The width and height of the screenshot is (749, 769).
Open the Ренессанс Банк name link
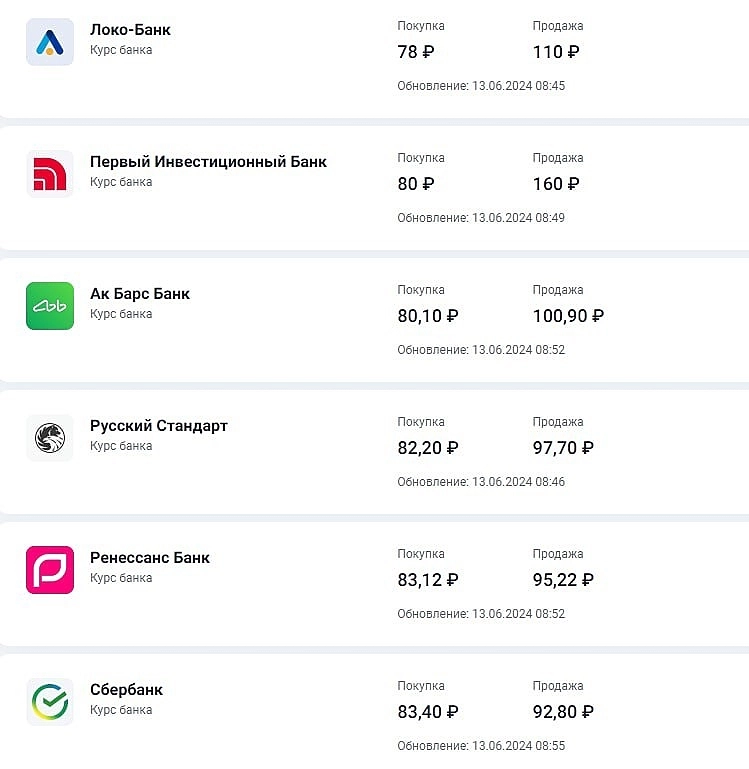(x=150, y=558)
